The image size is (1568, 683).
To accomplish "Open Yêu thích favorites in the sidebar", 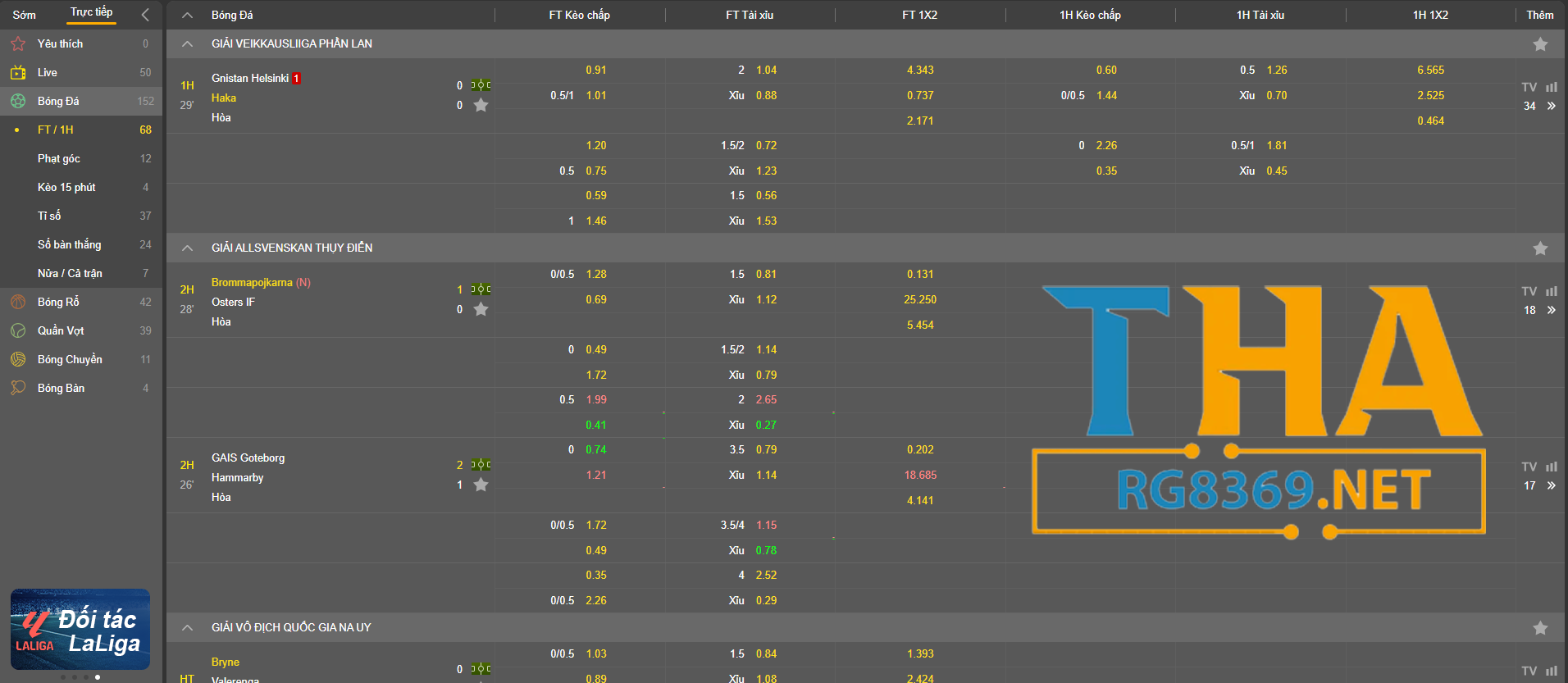I will coord(81,43).
